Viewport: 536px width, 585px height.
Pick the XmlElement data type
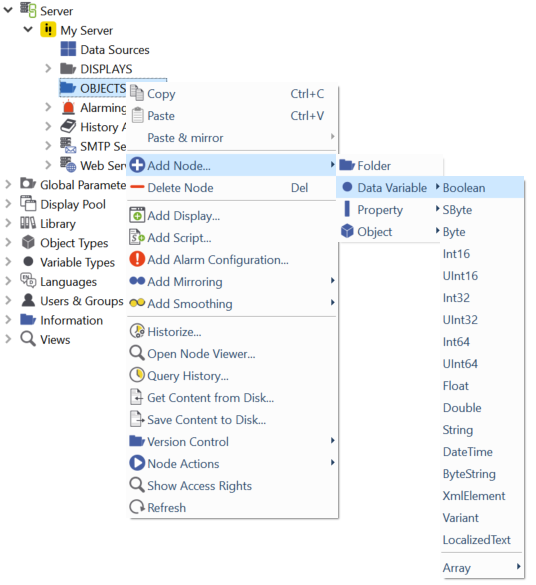[482, 496]
